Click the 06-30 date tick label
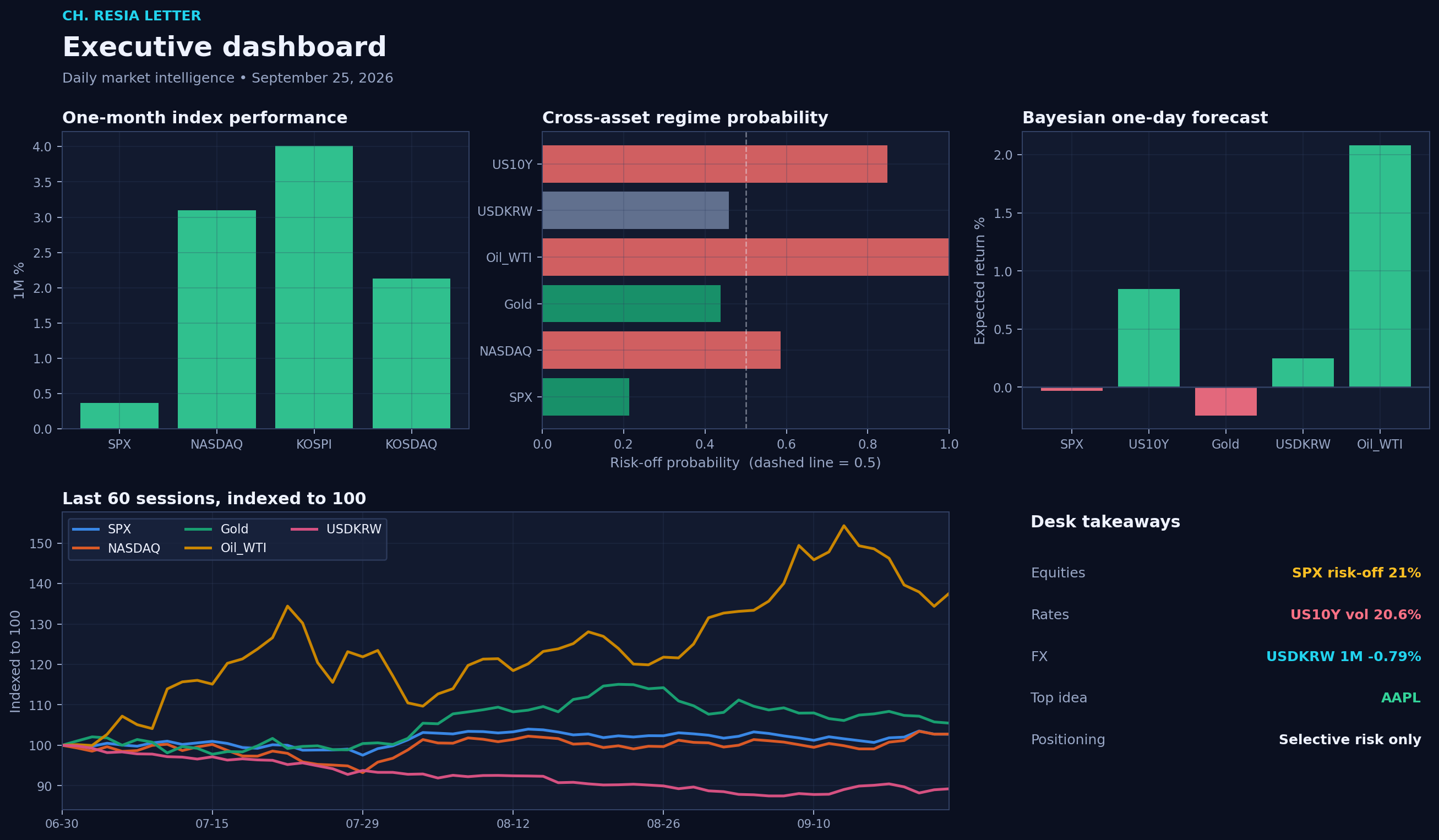 pos(62,824)
